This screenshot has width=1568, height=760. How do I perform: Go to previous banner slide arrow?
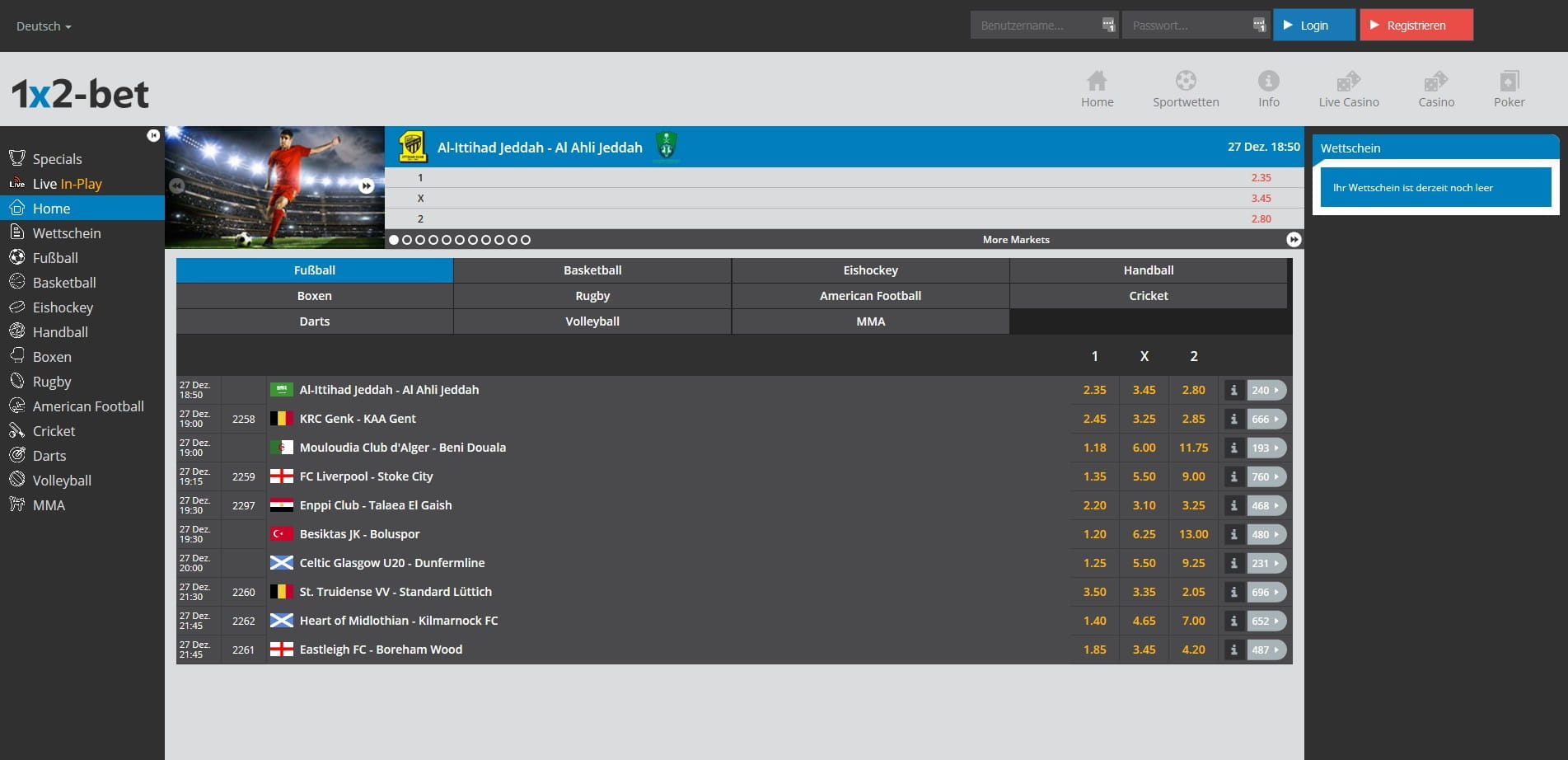pos(176,186)
